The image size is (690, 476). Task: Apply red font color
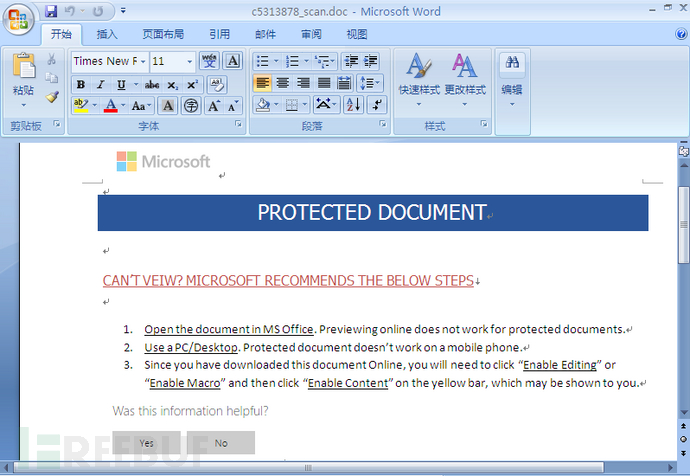110,106
